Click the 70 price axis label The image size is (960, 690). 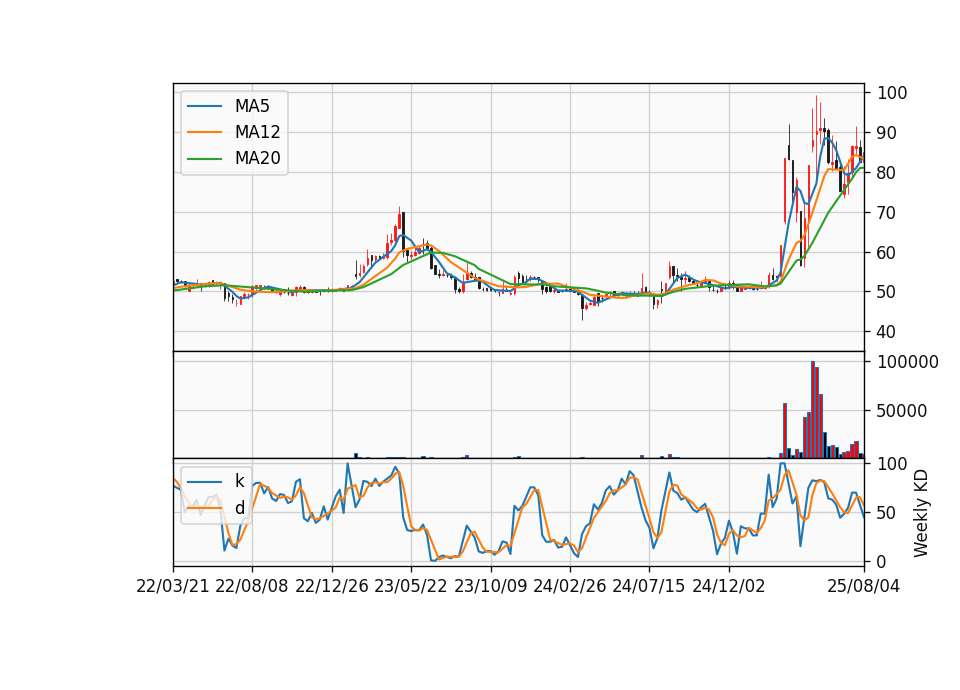[x=887, y=212]
